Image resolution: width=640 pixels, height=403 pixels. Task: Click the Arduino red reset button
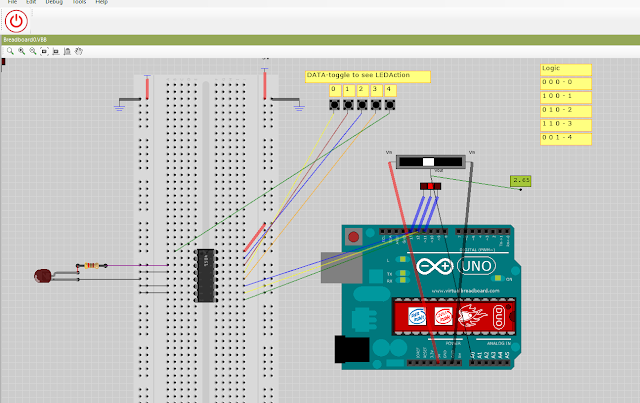pyautogui.click(x=353, y=237)
